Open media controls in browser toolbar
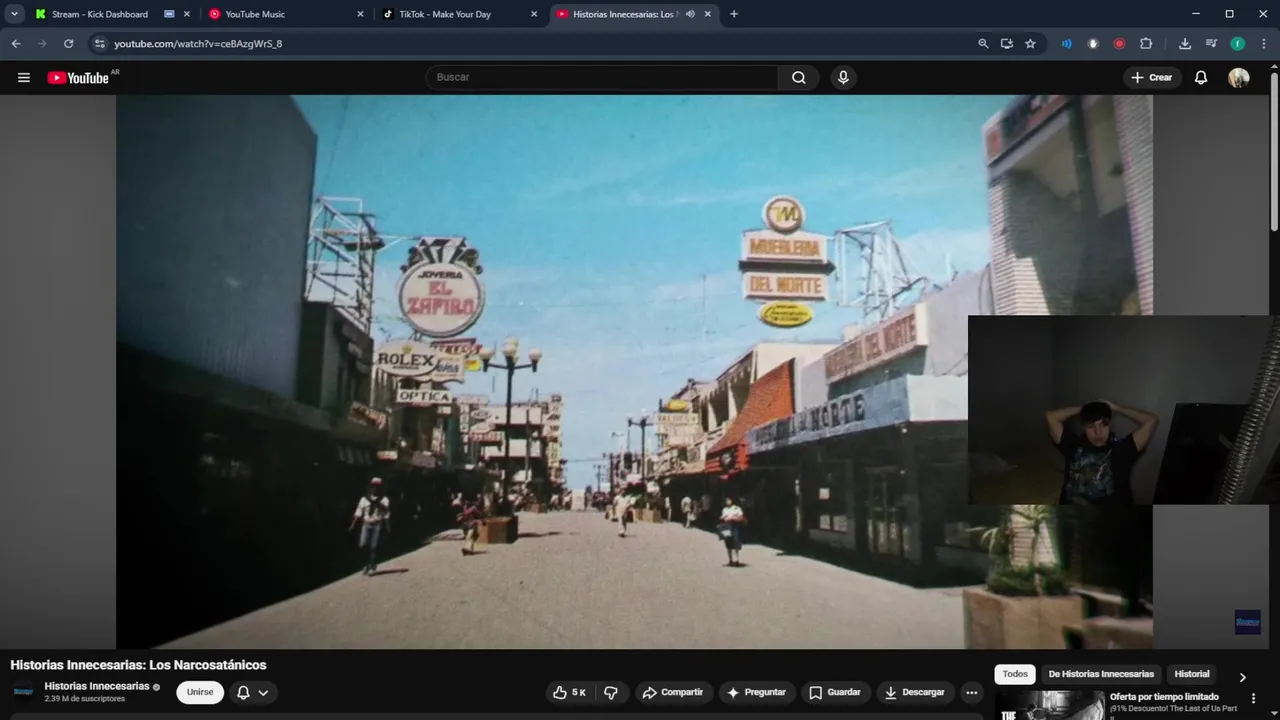The height and width of the screenshot is (720, 1280). point(1211,44)
